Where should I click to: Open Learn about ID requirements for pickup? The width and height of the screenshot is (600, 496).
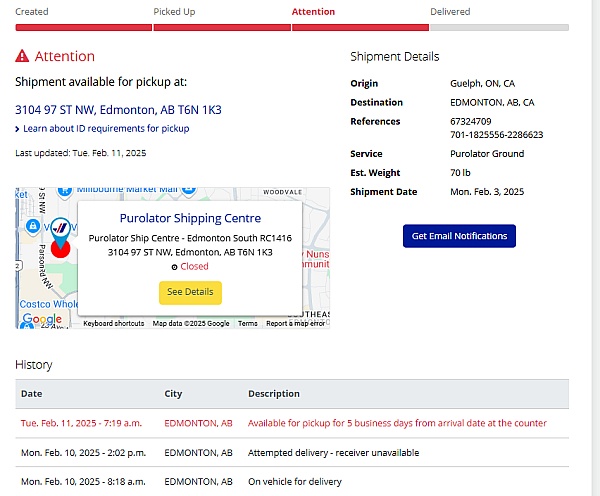pyautogui.click(x=106, y=129)
